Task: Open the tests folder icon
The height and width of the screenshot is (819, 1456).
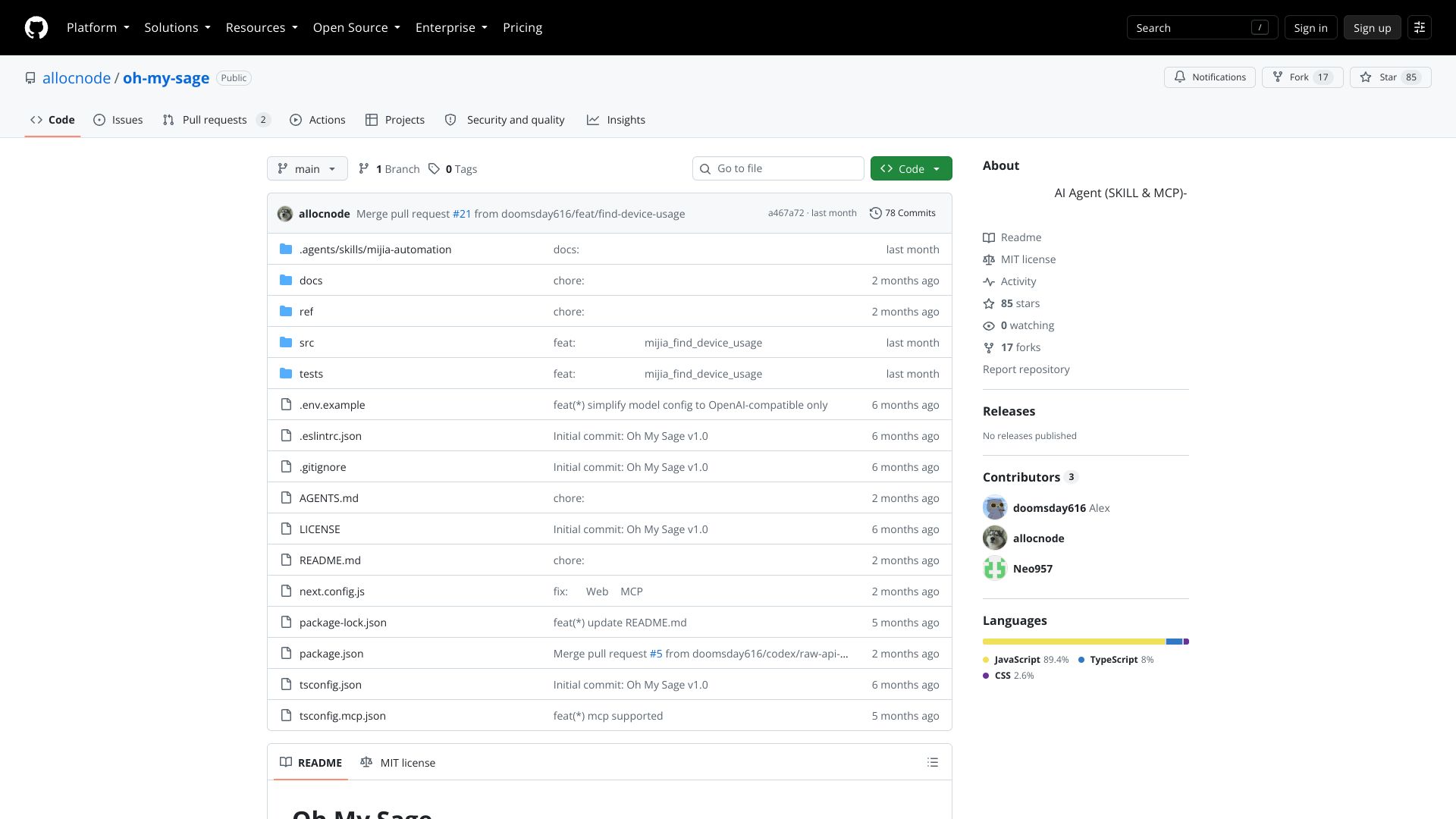Action: (286, 374)
